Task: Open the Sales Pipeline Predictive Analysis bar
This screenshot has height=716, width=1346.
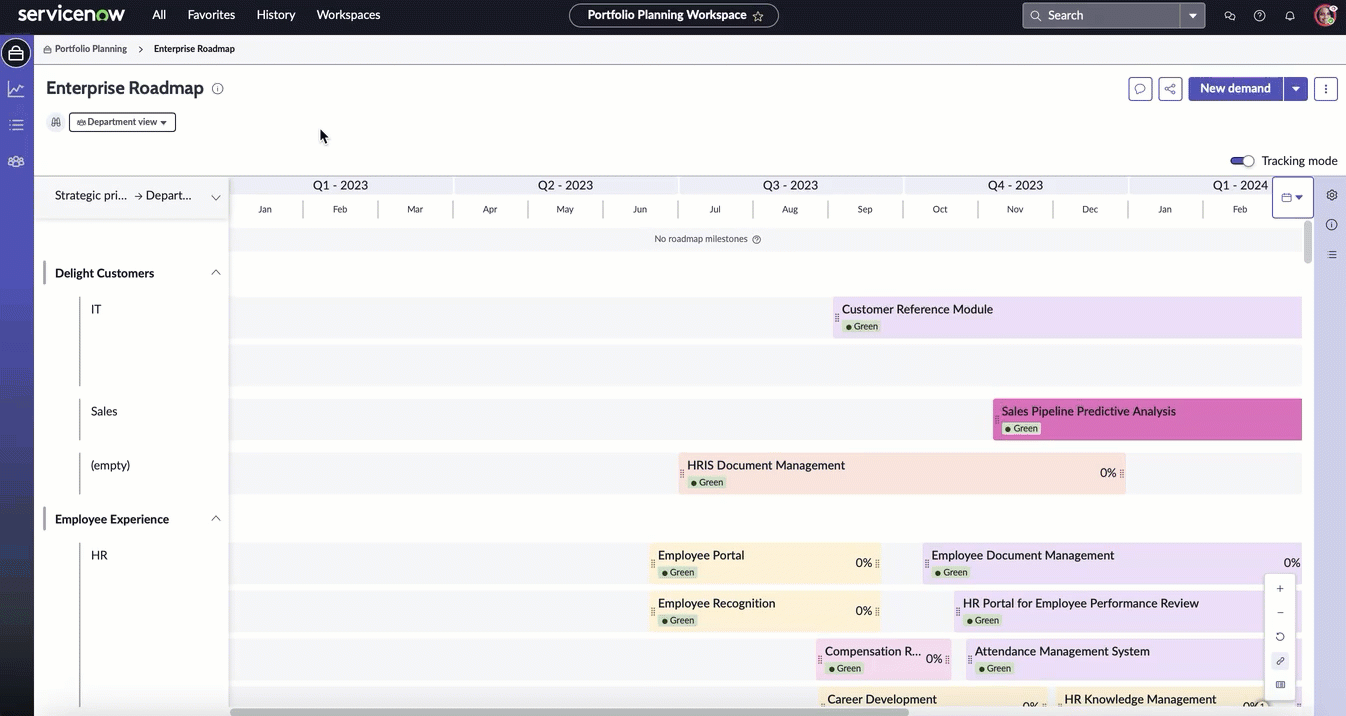Action: pos(1147,419)
